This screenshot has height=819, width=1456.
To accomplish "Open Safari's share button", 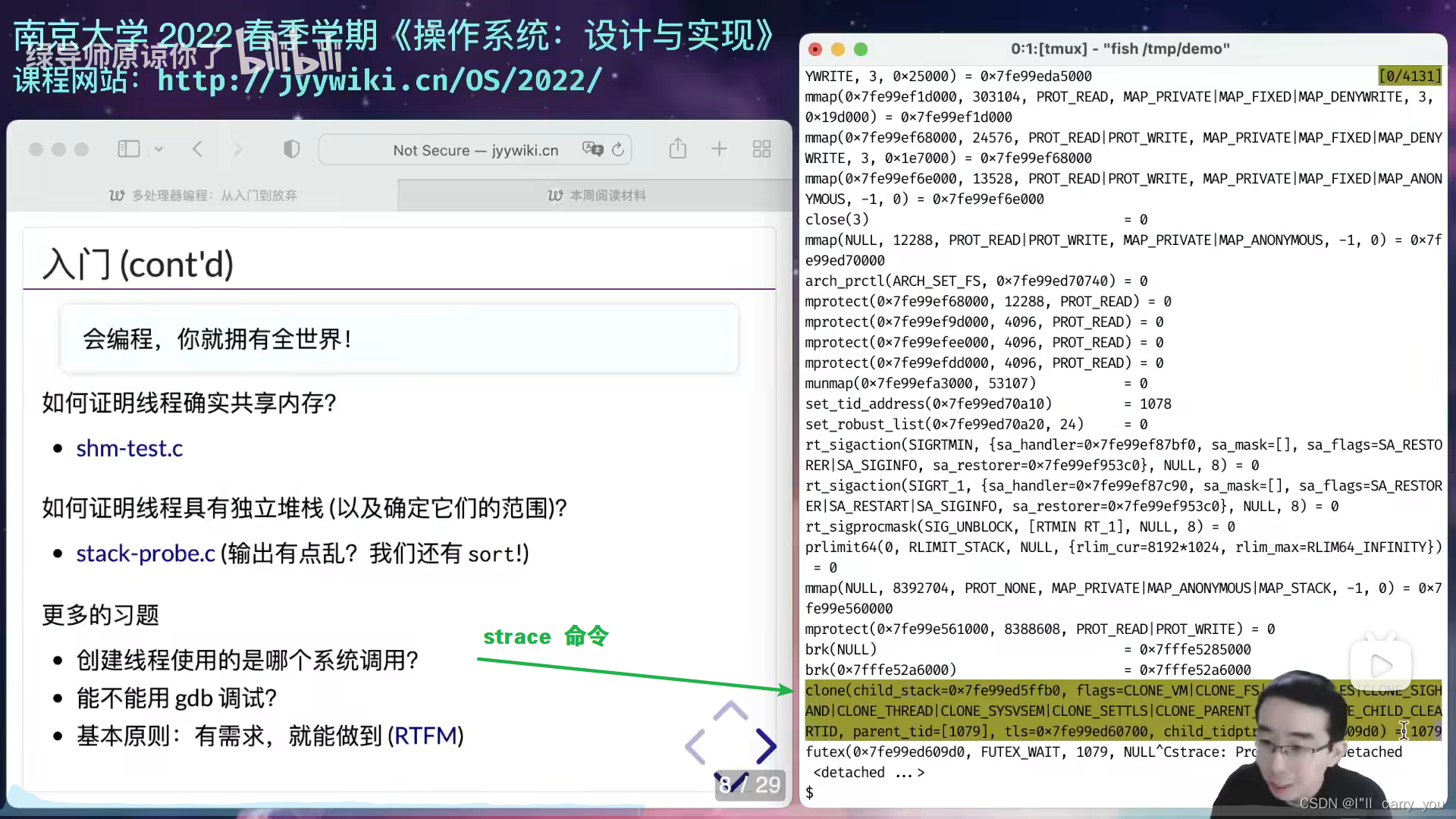I will click(x=678, y=149).
